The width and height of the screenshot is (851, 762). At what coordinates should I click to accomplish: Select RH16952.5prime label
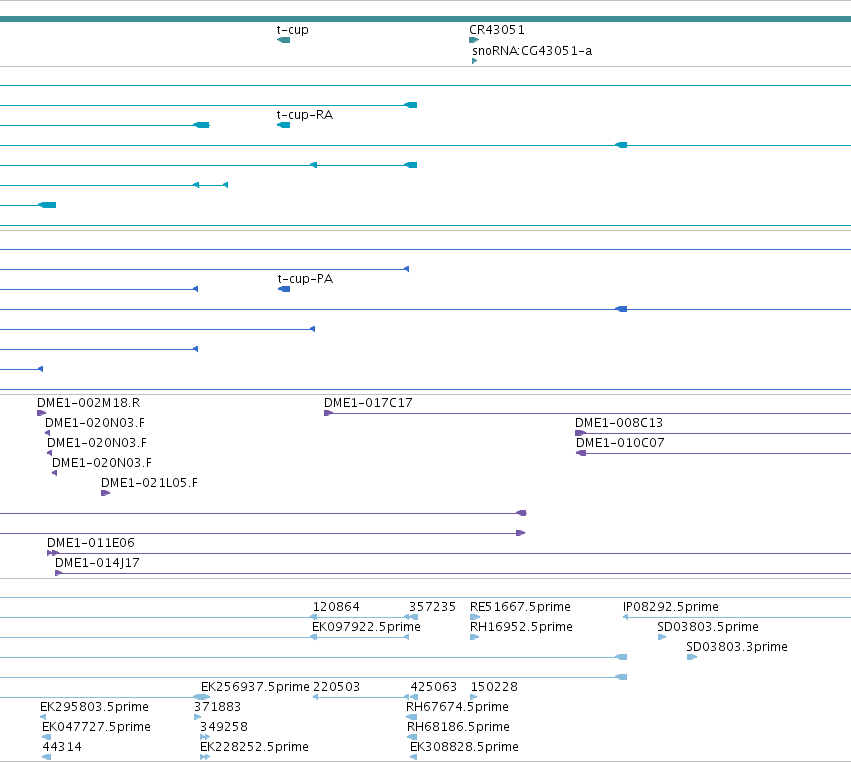pos(522,627)
